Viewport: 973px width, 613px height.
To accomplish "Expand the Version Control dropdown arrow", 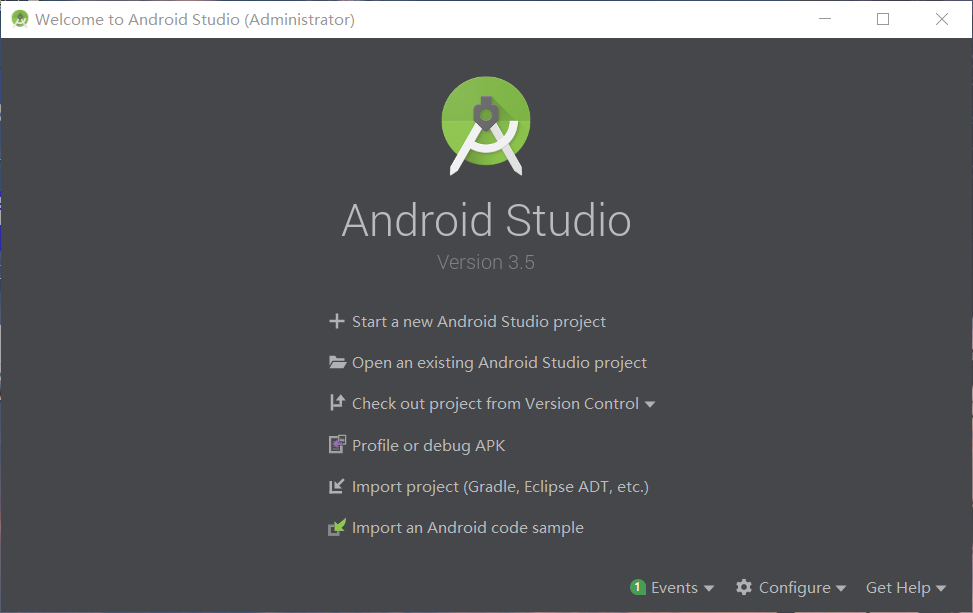I will [x=650, y=405].
